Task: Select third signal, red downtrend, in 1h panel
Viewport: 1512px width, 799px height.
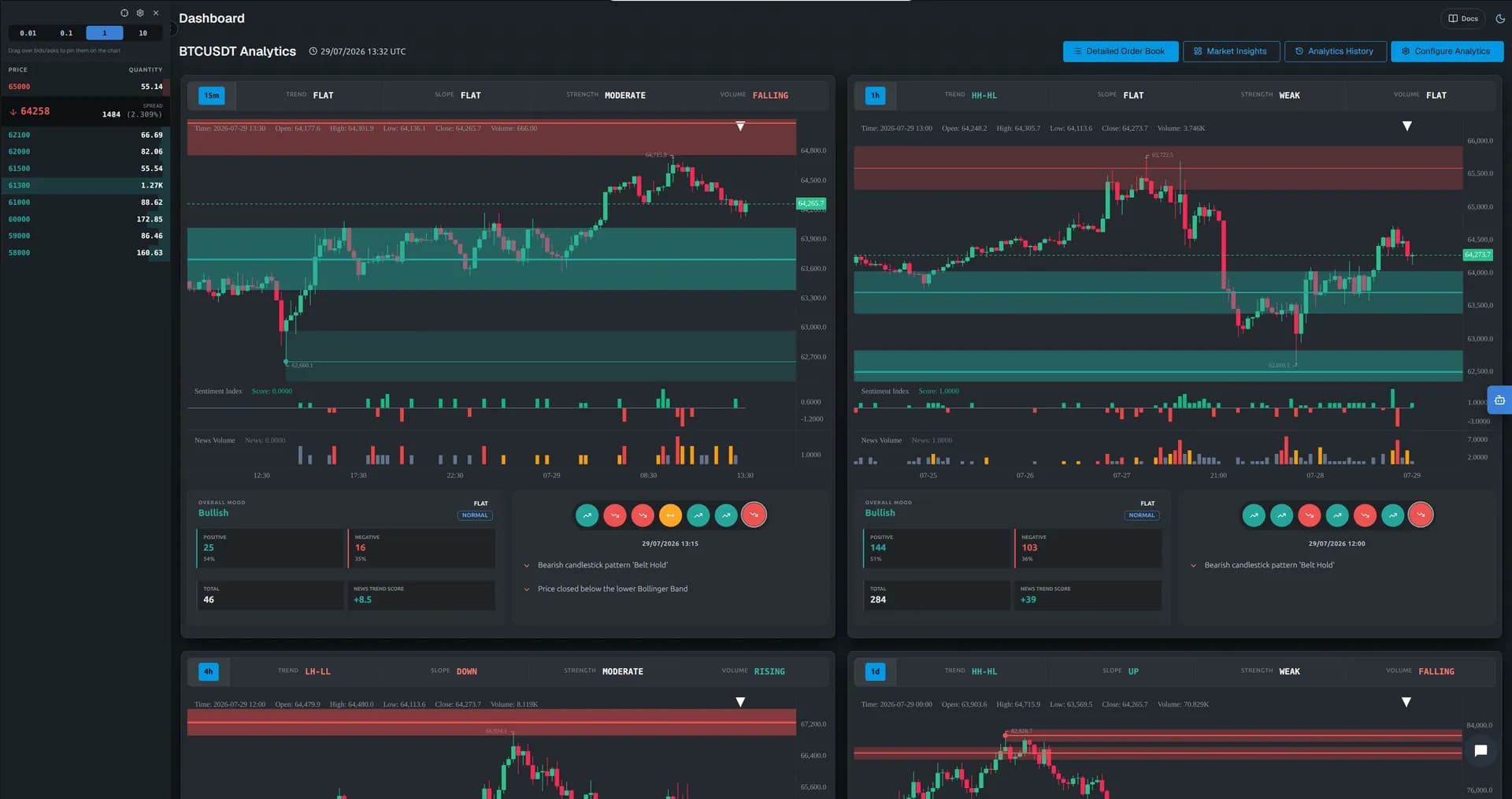Action: point(1310,515)
